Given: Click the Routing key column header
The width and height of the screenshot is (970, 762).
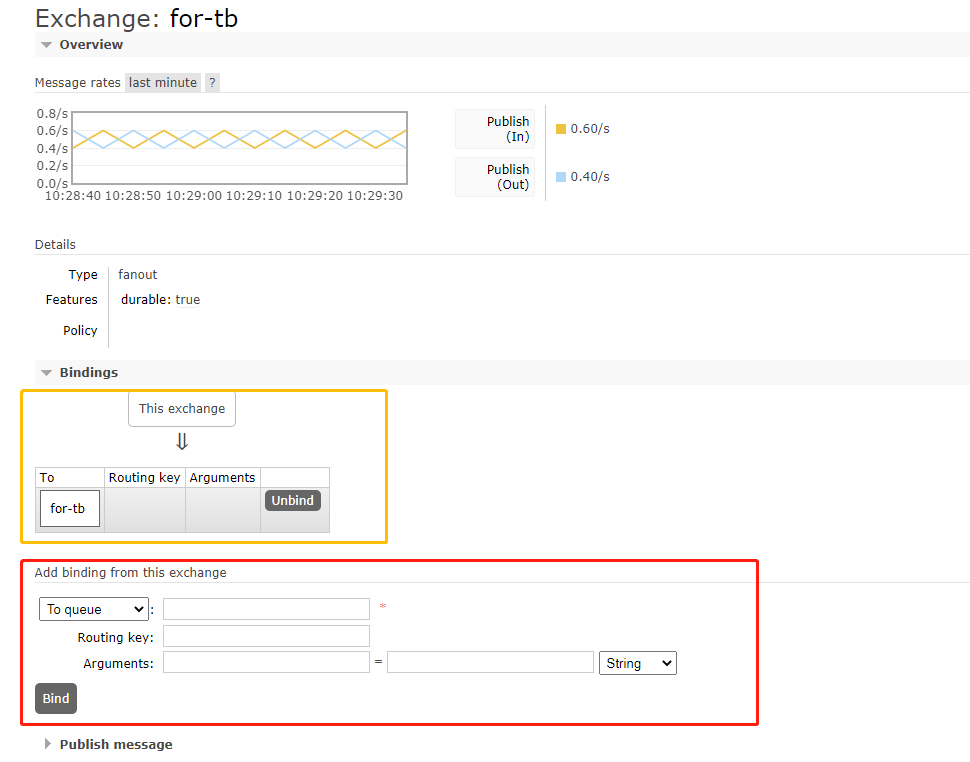Looking at the screenshot, I should tap(145, 477).
